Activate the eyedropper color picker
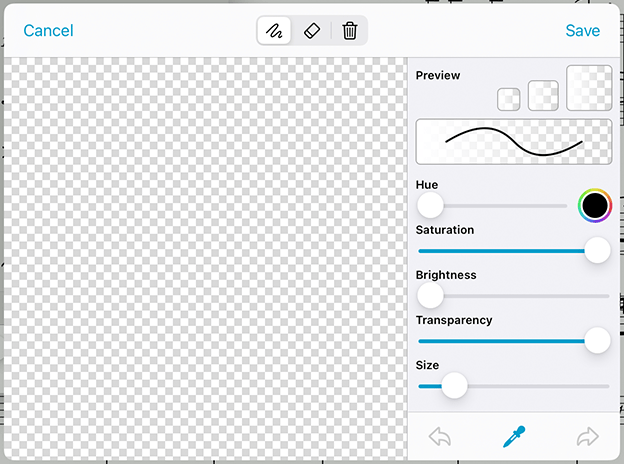The width and height of the screenshot is (624, 464). [514, 436]
